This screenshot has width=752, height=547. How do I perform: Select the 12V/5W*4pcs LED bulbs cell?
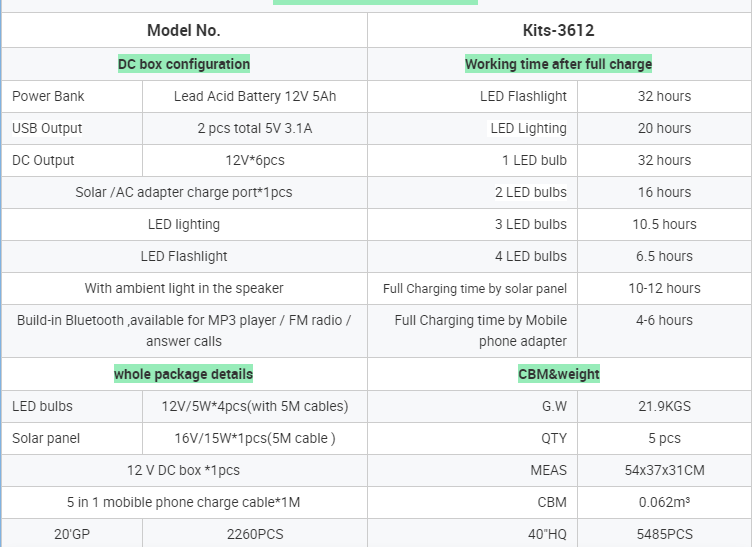(255, 407)
